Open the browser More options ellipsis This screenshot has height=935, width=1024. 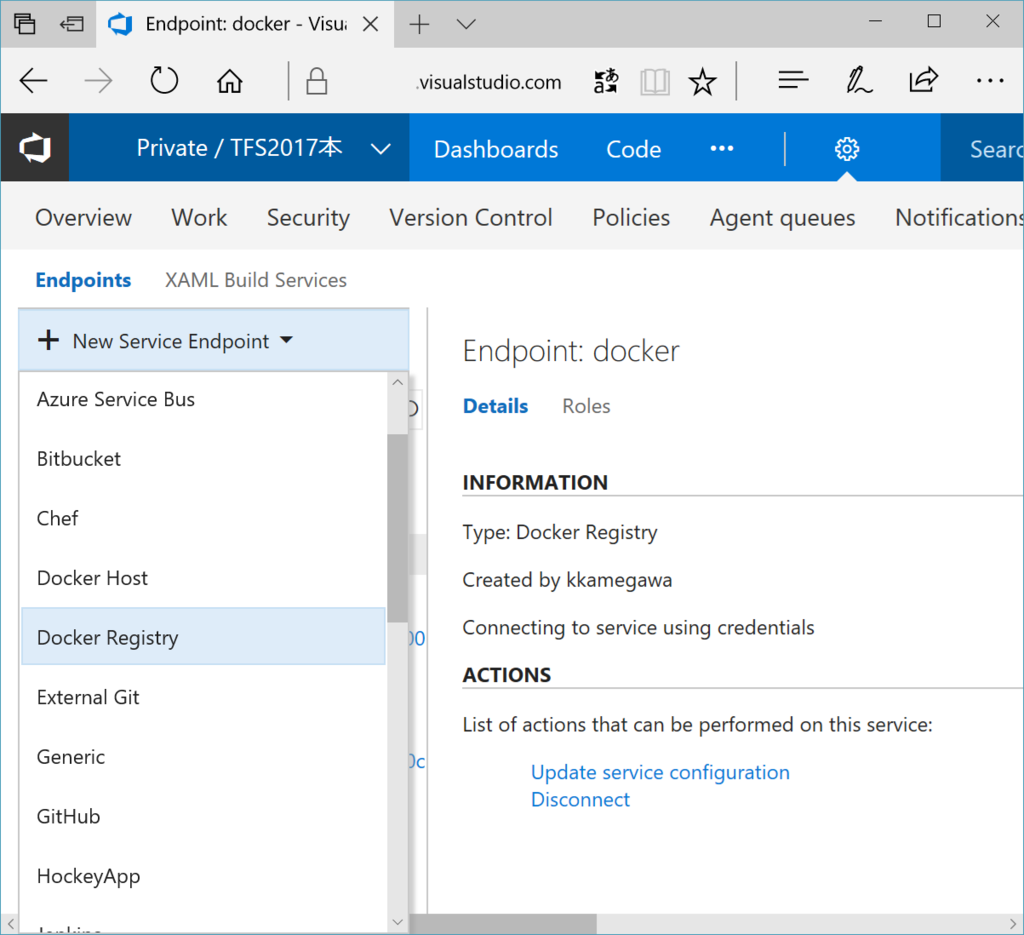(989, 81)
